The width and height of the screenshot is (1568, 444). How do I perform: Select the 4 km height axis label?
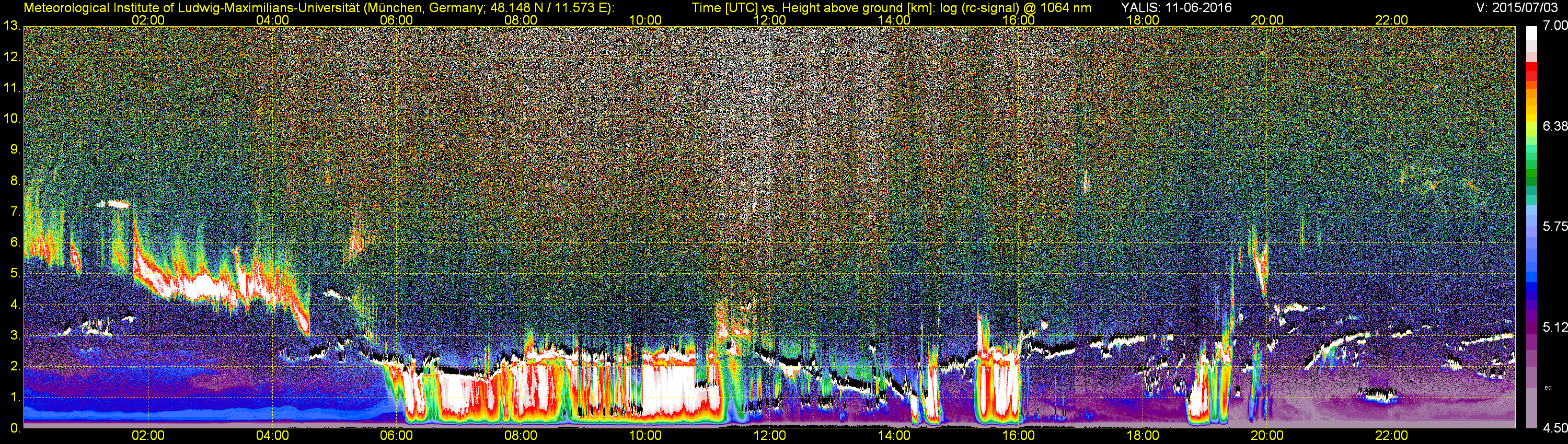(x=15, y=305)
